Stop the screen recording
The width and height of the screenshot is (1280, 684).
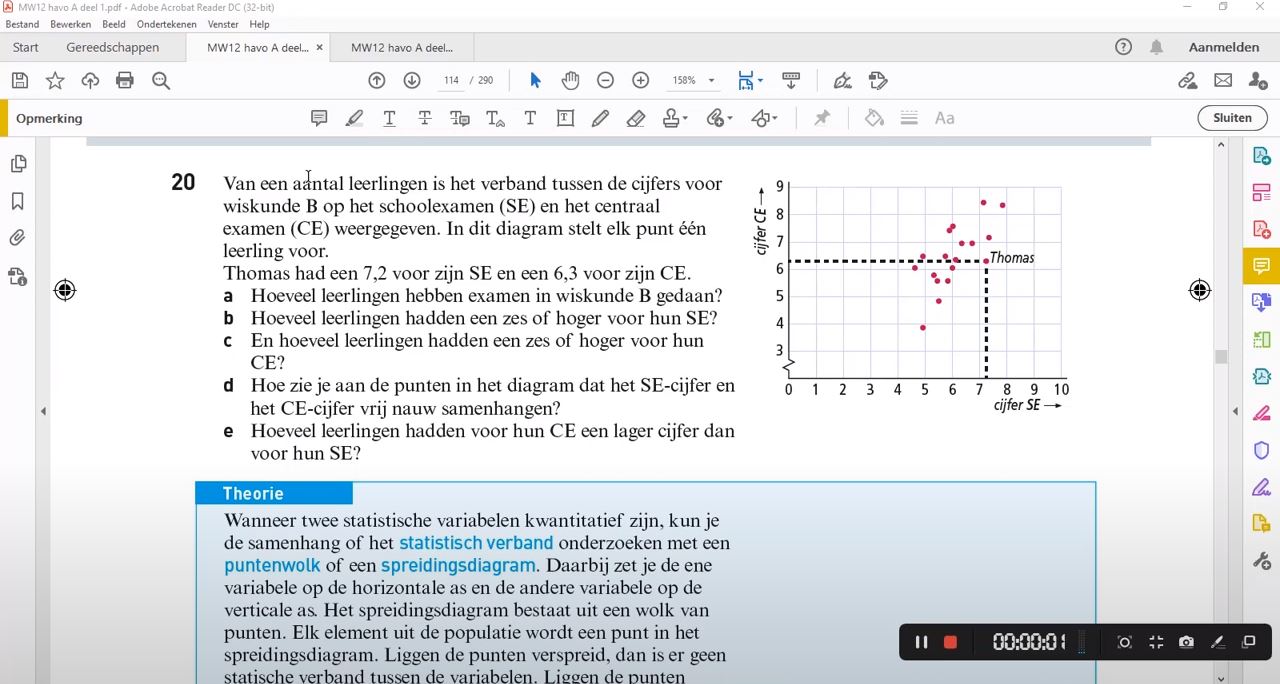pos(950,642)
